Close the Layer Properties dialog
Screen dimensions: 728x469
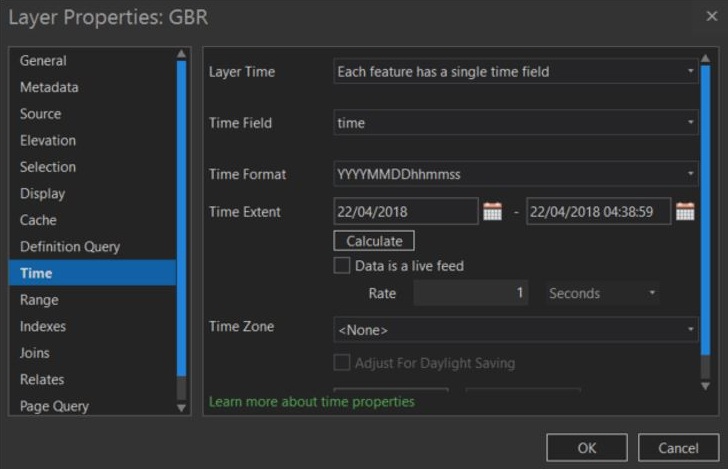[711, 16]
